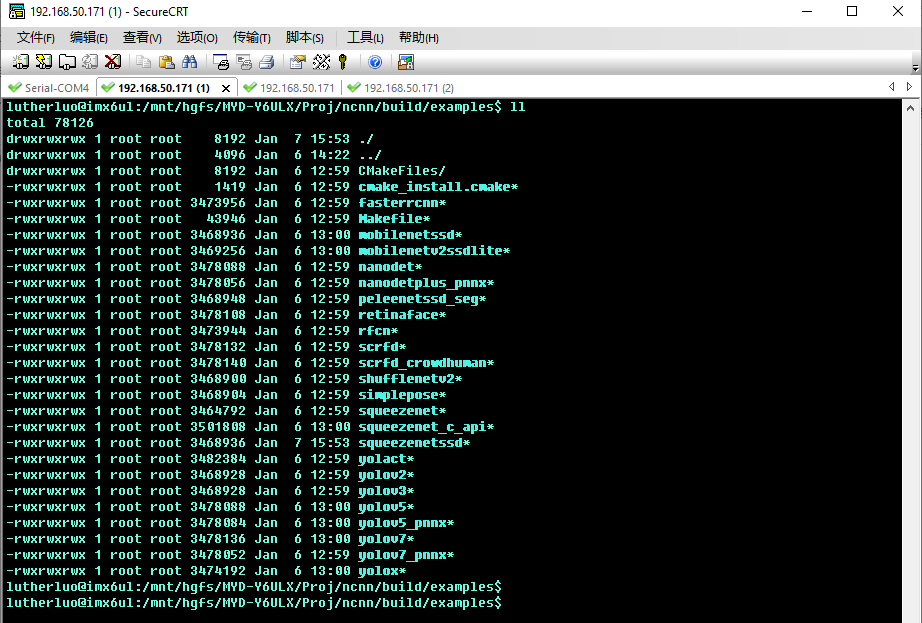Open Help via the blue question icon
Viewport: 922px width, 623px height.
[375, 62]
